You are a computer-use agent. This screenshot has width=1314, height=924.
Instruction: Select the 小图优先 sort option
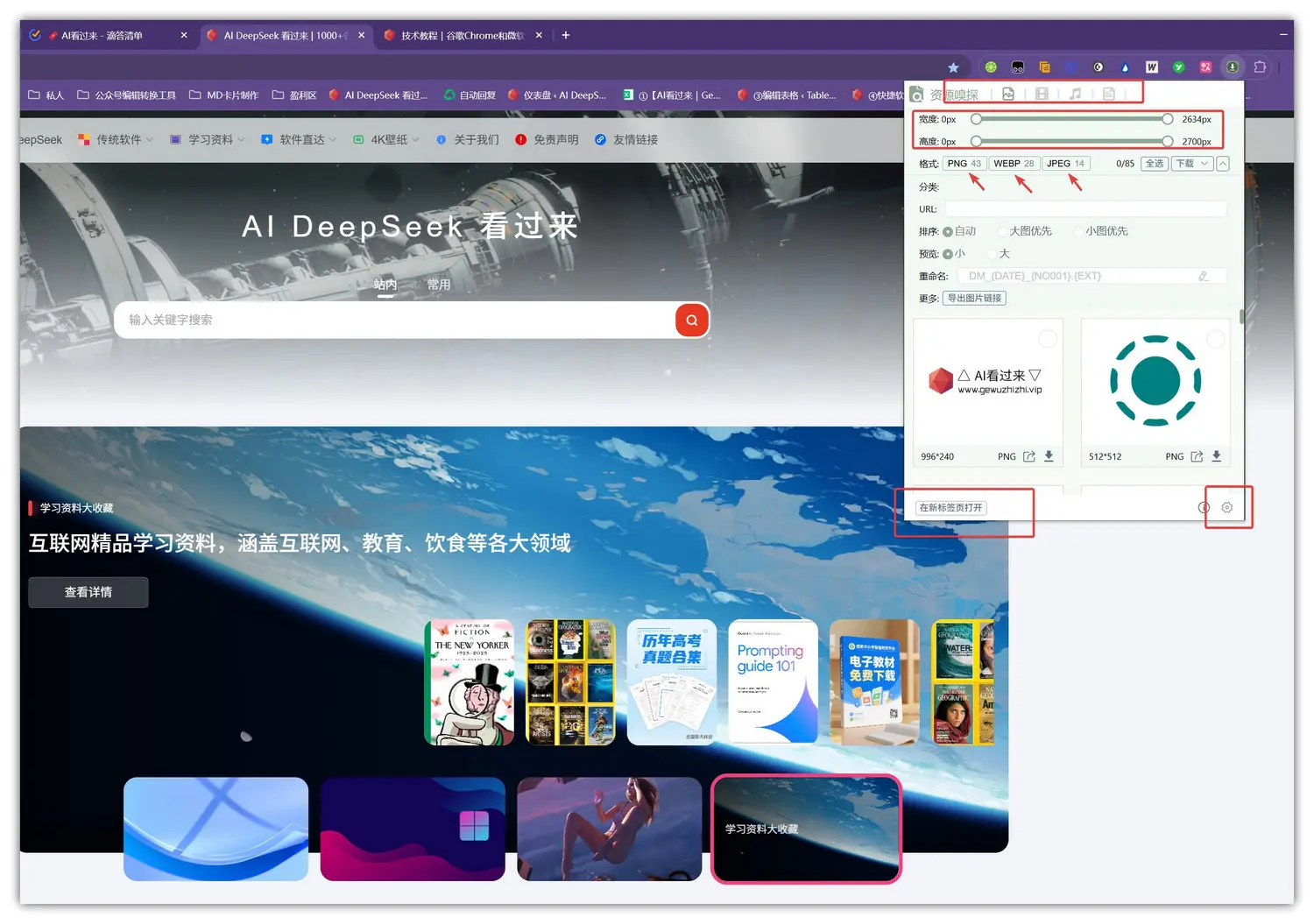(x=1079, y=231)
